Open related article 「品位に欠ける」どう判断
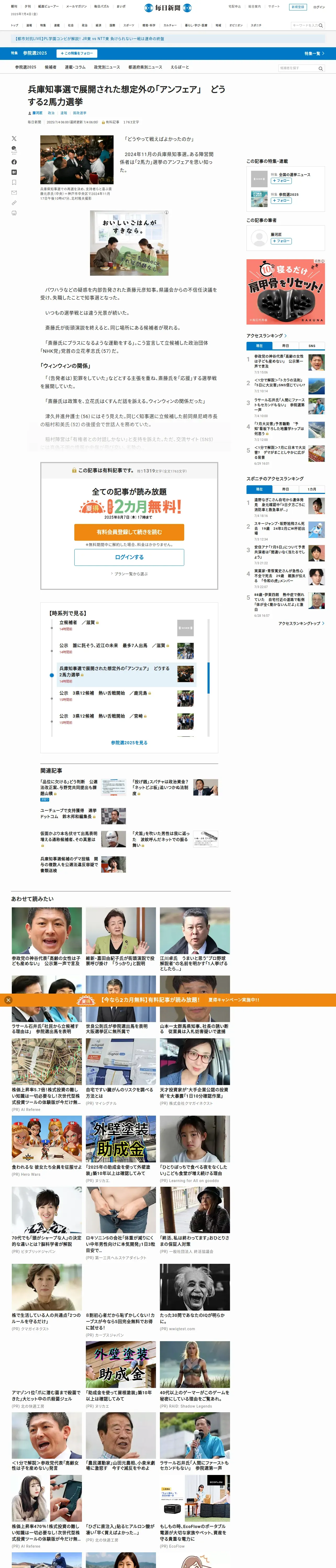The height and width of the screenshot is (1568, 336). pos(68,788)
